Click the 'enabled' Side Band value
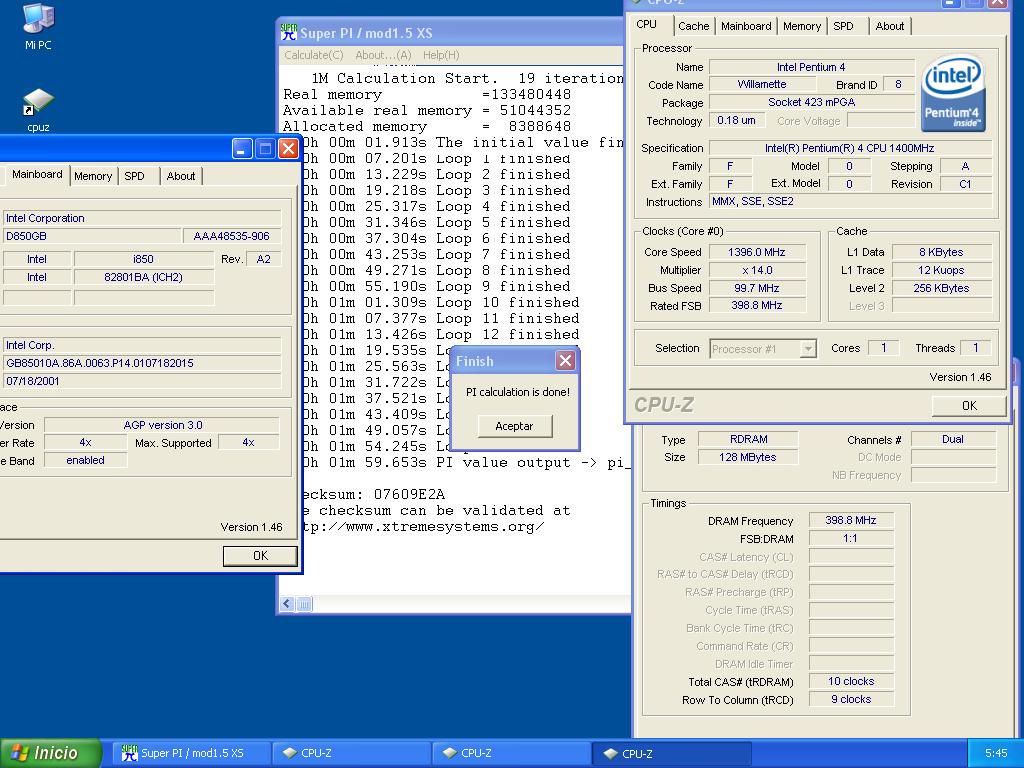Viewport: 1024px width, 768px height. [86, 460]
